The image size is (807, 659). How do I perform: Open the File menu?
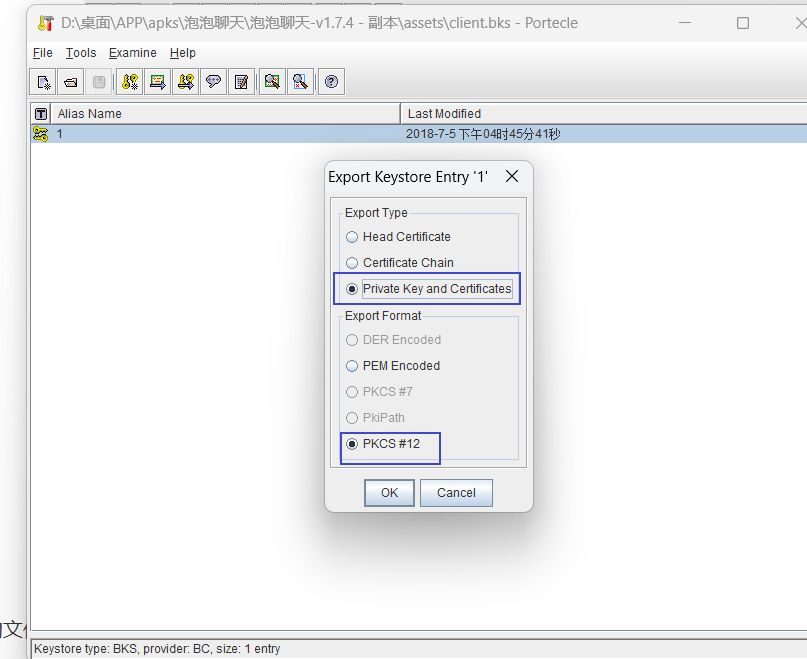point(43,53)
